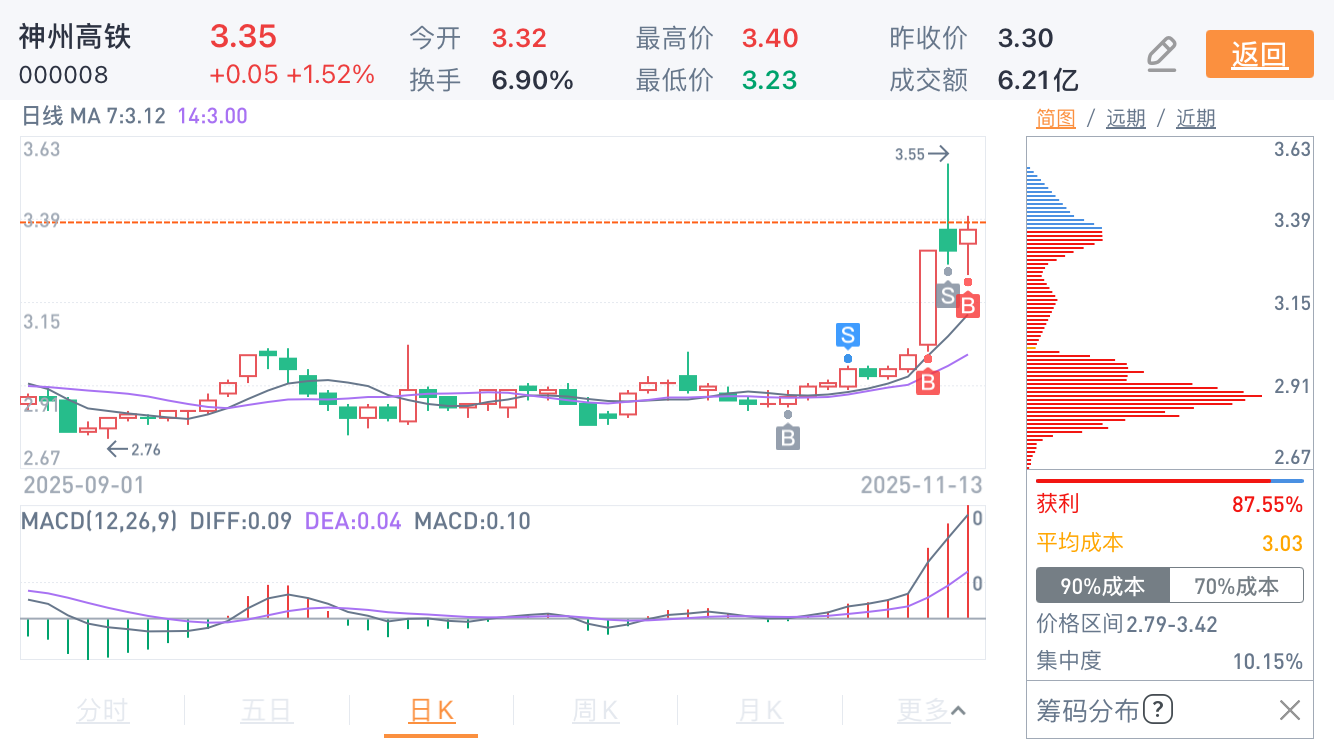Click the +0.05 +1.52% change value
Viewport: 1334px width, 750px height.
coord(292,75)
